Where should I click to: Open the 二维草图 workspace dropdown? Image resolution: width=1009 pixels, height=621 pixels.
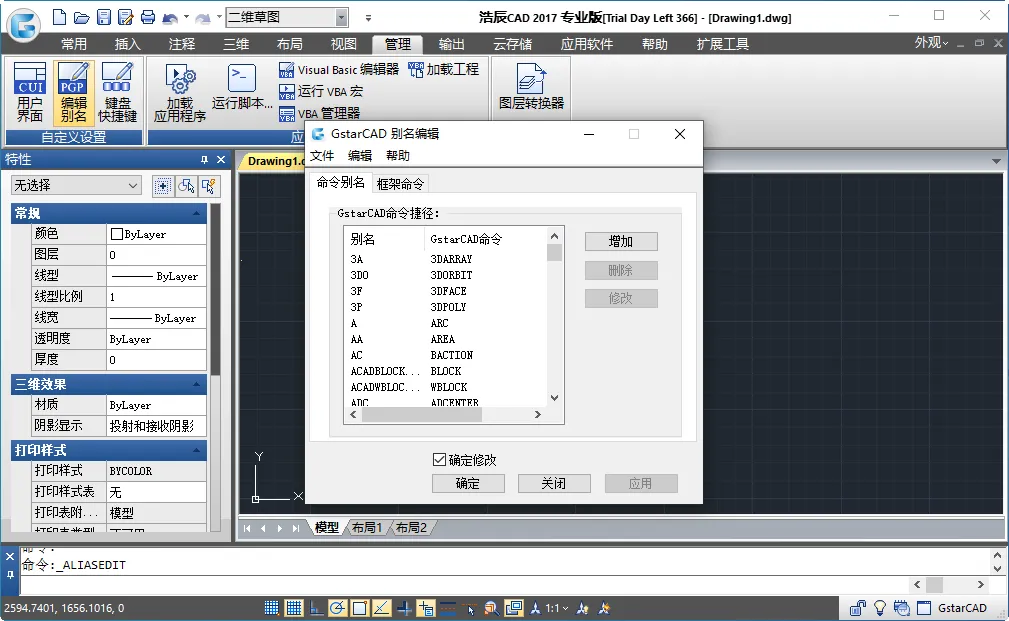341,17
